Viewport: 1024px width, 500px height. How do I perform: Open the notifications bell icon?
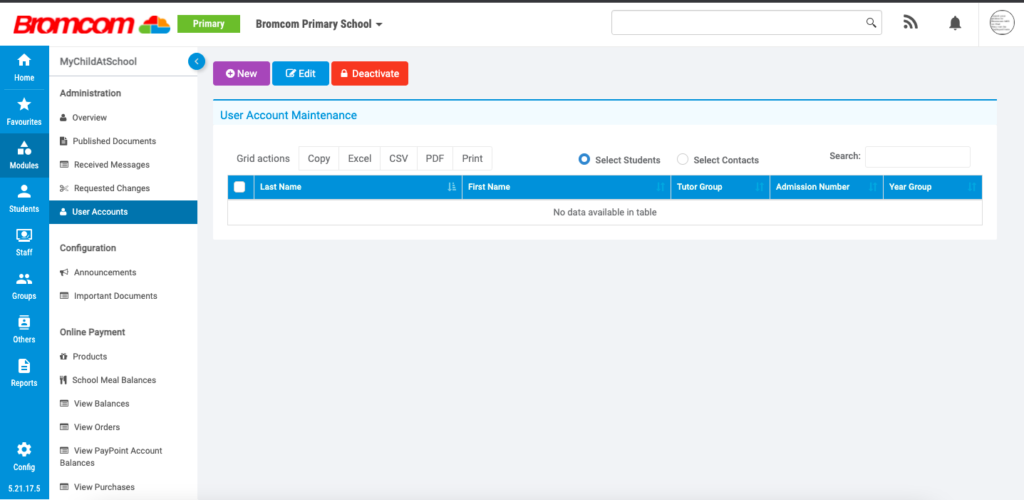click(x=955, y=23)
